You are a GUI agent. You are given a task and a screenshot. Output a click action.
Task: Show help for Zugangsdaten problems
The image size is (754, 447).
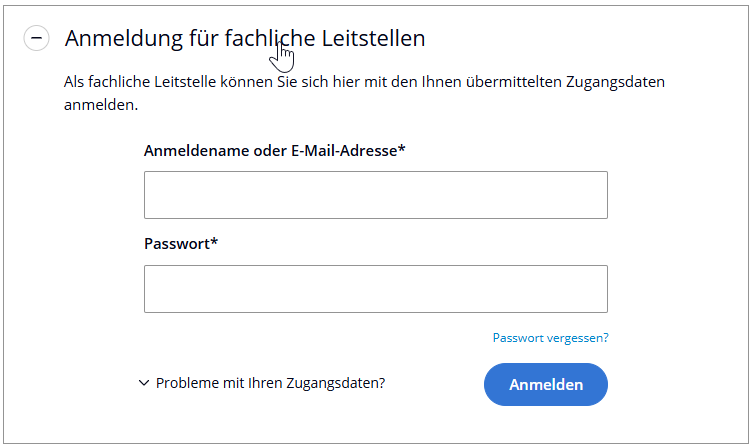tap(270, 383)
